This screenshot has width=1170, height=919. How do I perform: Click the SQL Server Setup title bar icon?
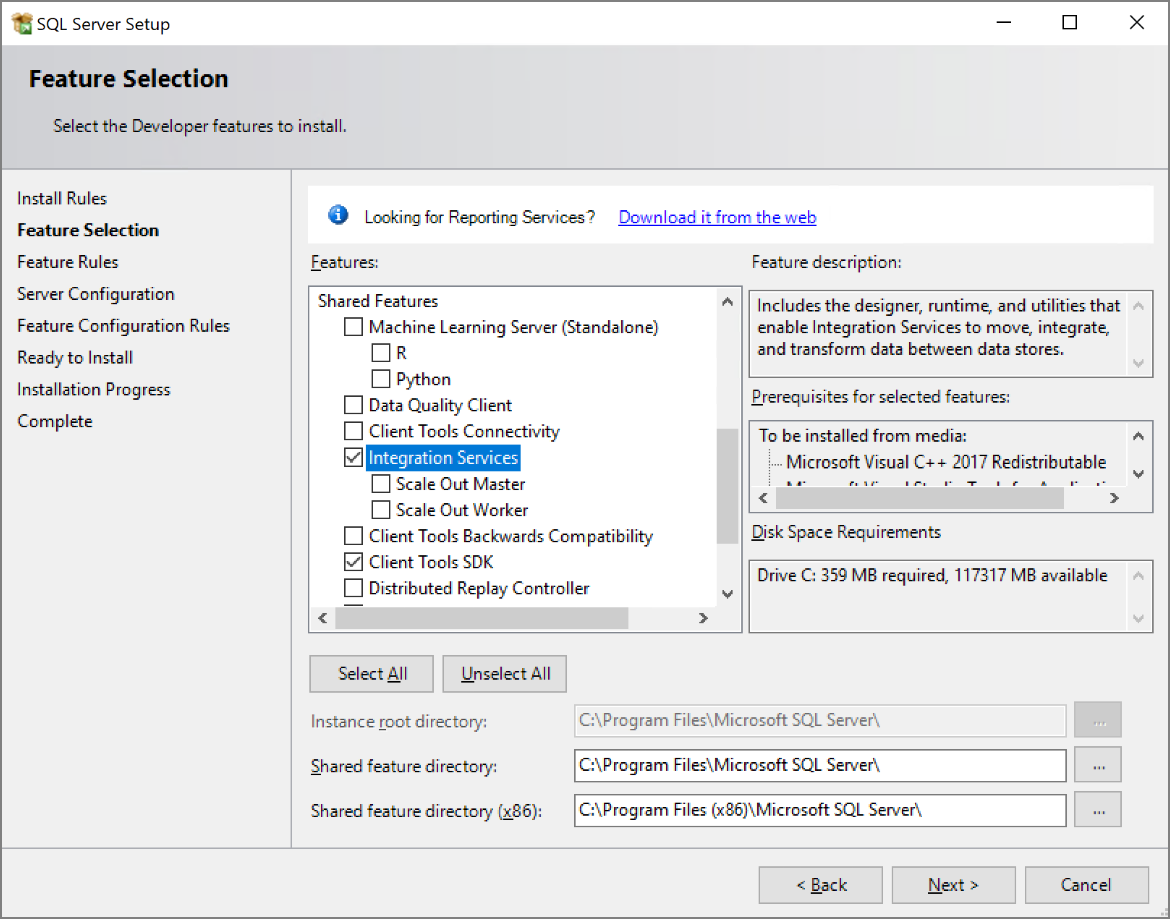[x=21, y=21]
